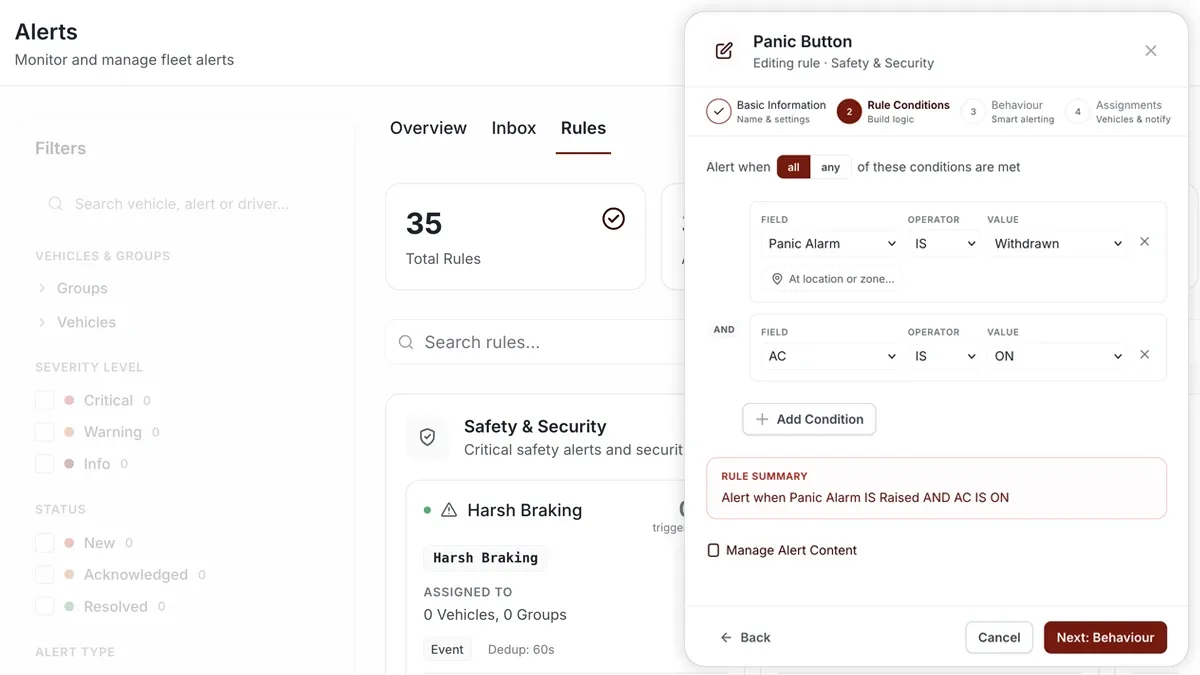Check the Info severity filter
Viewport: 1200px width, 675px height.
click(45, 464)
